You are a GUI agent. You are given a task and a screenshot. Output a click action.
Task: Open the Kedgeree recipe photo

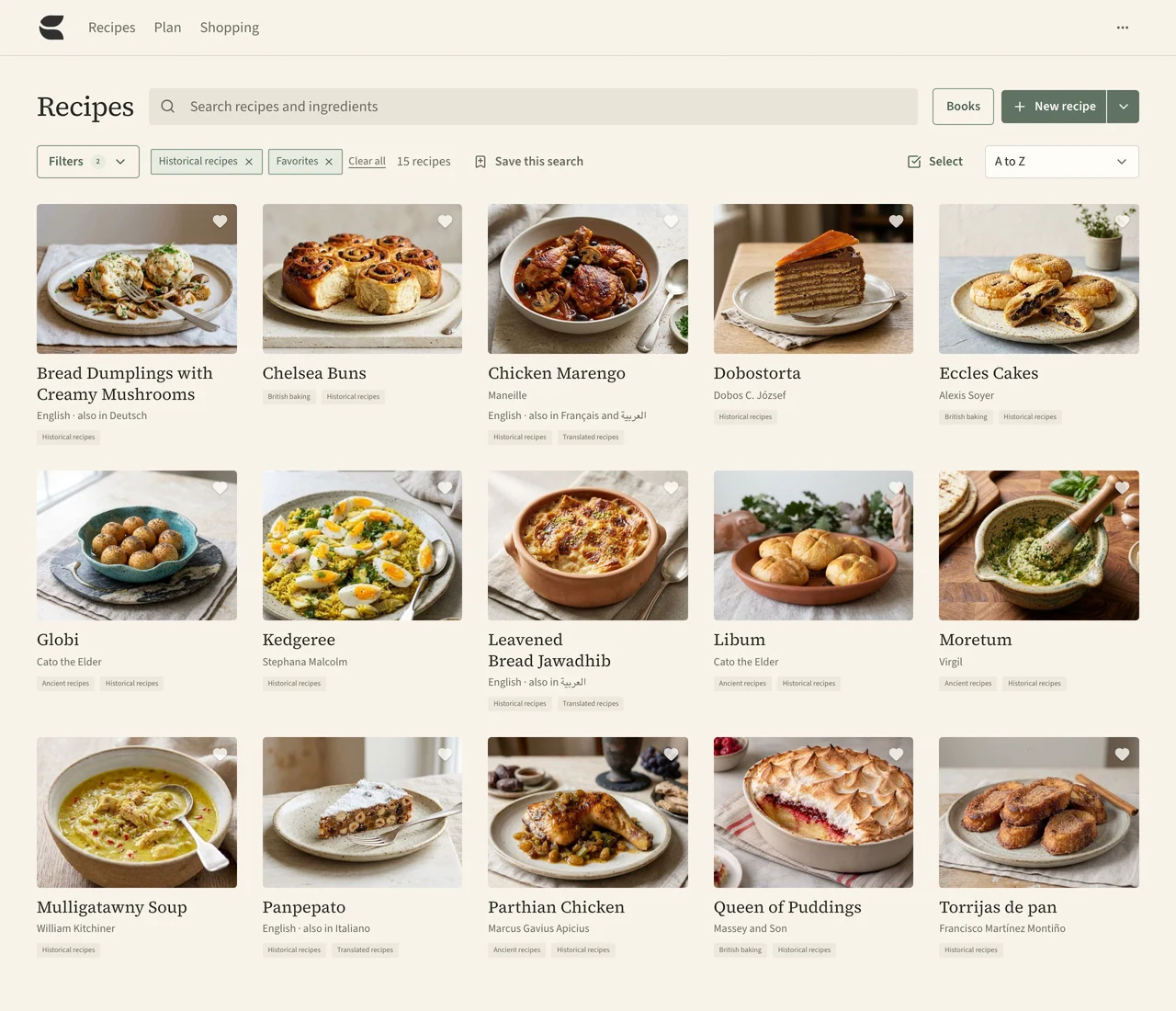362,546
